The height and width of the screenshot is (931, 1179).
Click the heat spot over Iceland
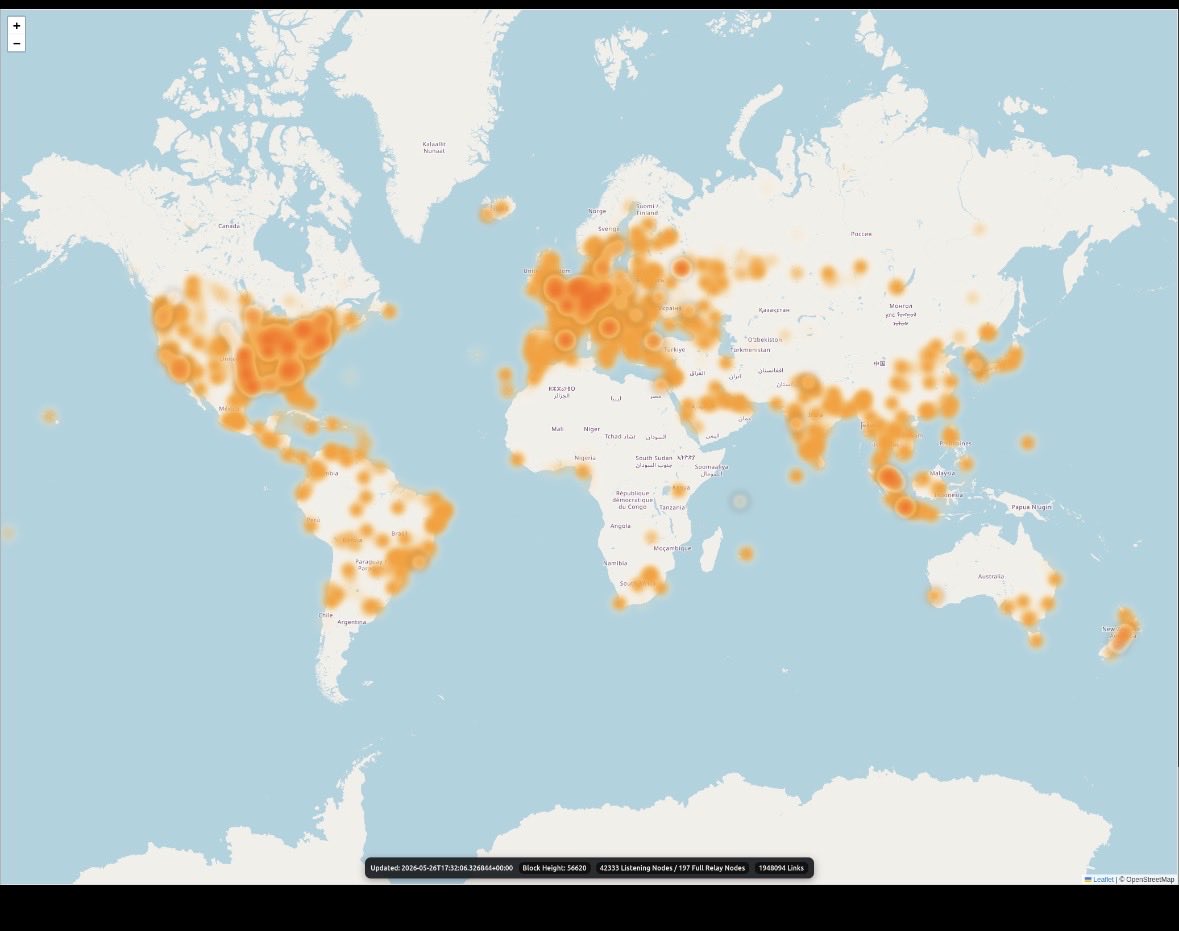(x=496, y=209)
